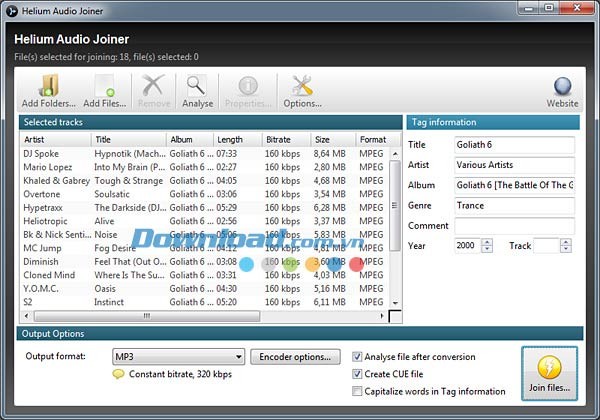Click the Helium Audio Joiner title bar icon
The height and width of the screenshot is (420, 600).
point(12,11)
